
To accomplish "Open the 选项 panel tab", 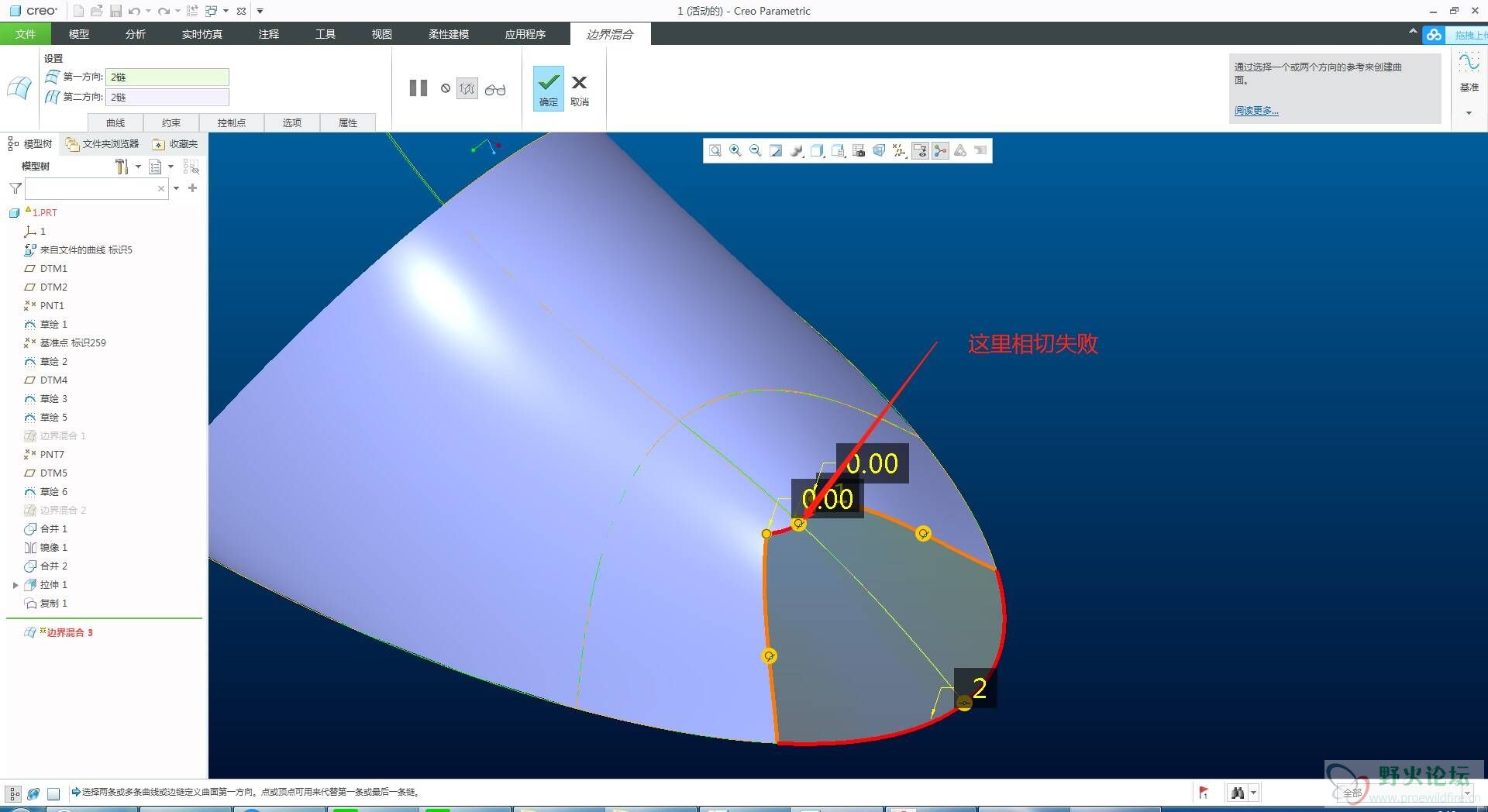I will pyautogui.click(x=292, y=122).
